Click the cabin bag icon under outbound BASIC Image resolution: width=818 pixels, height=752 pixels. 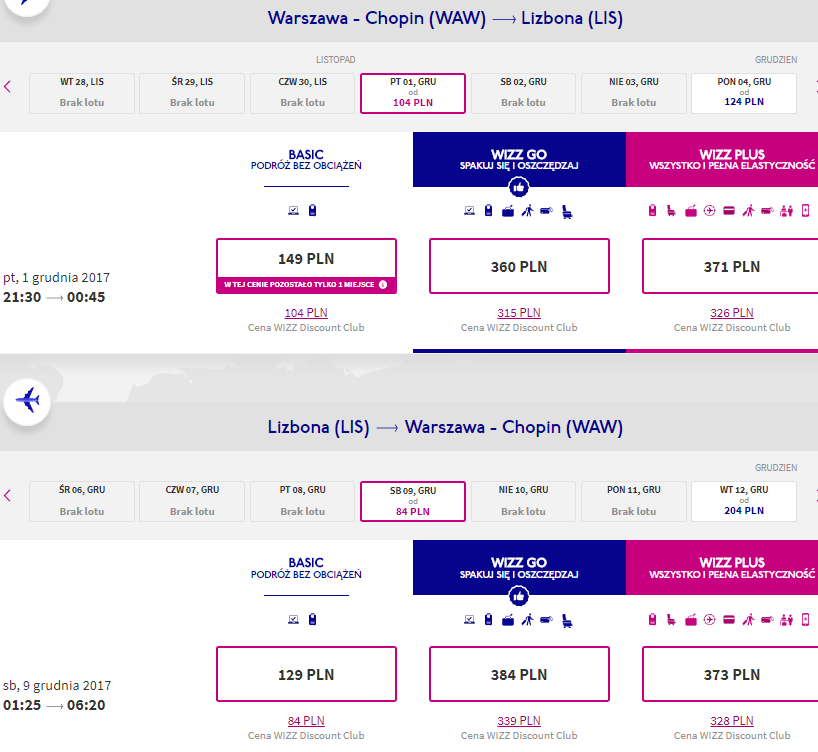(x=312, y=210)
